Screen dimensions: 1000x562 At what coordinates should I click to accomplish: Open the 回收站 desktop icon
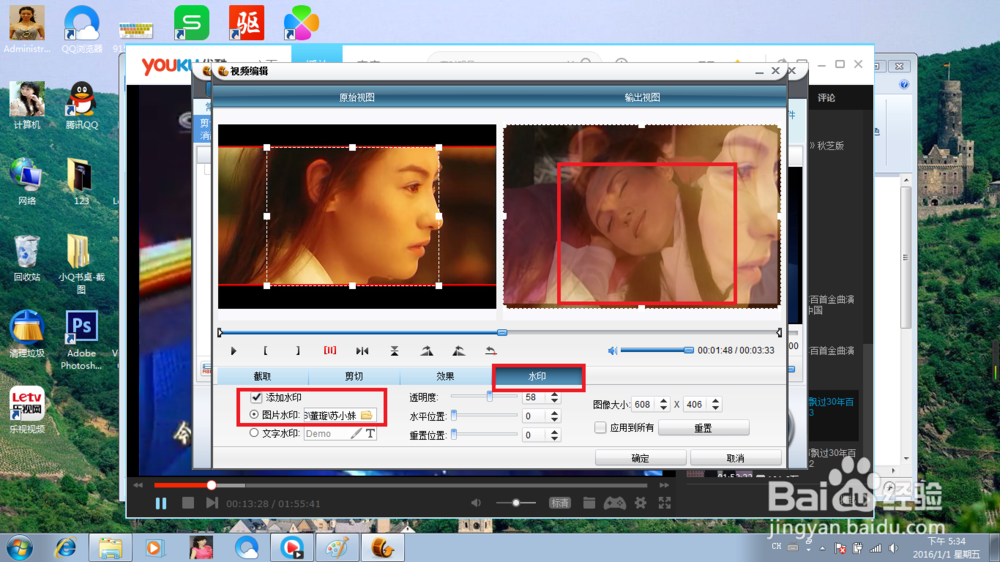(x=27, y=258)
